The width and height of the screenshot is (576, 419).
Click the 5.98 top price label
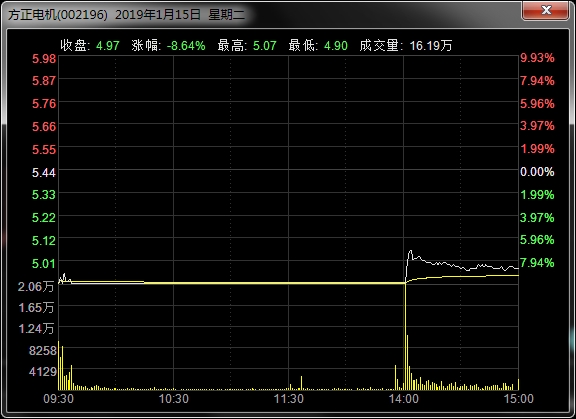44,59
